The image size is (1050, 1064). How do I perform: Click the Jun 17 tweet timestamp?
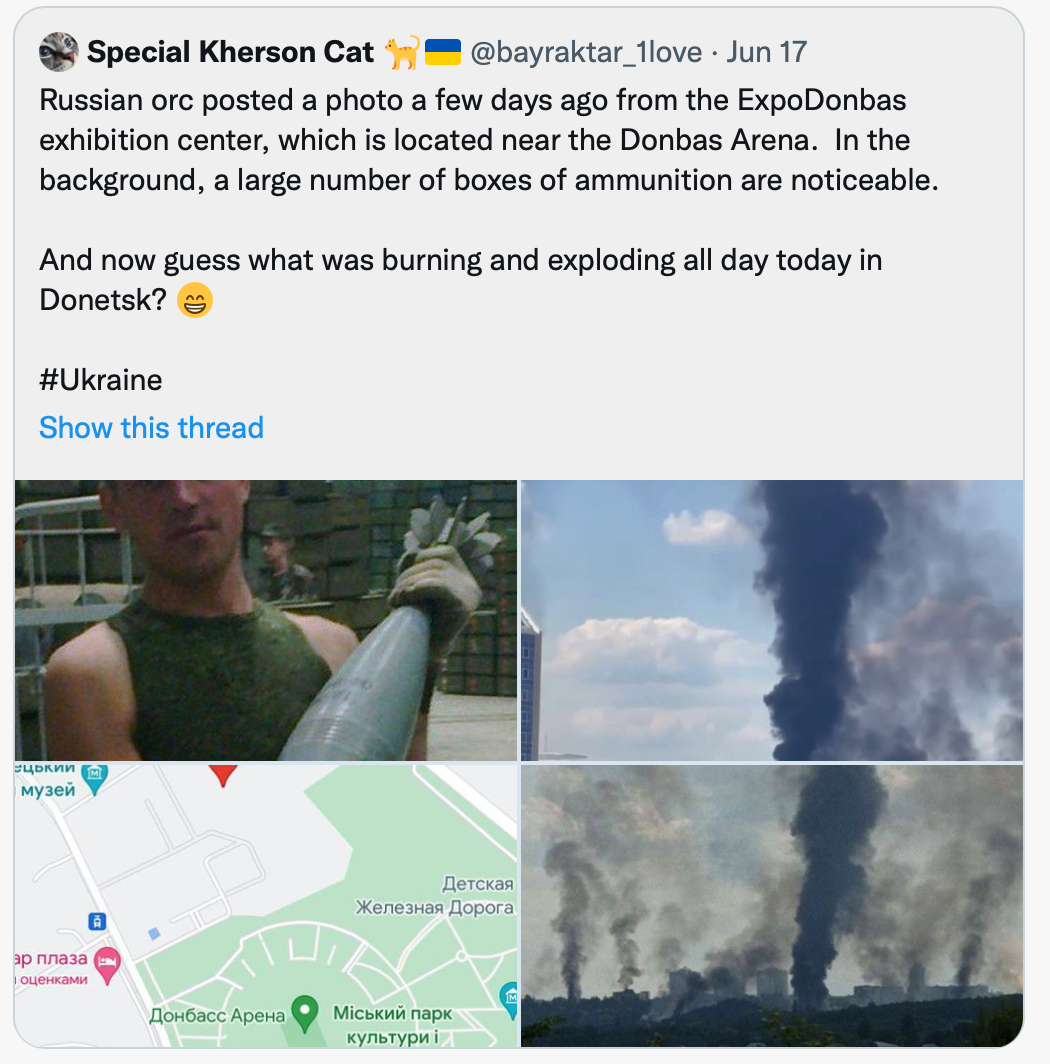[x=766, y=52]
